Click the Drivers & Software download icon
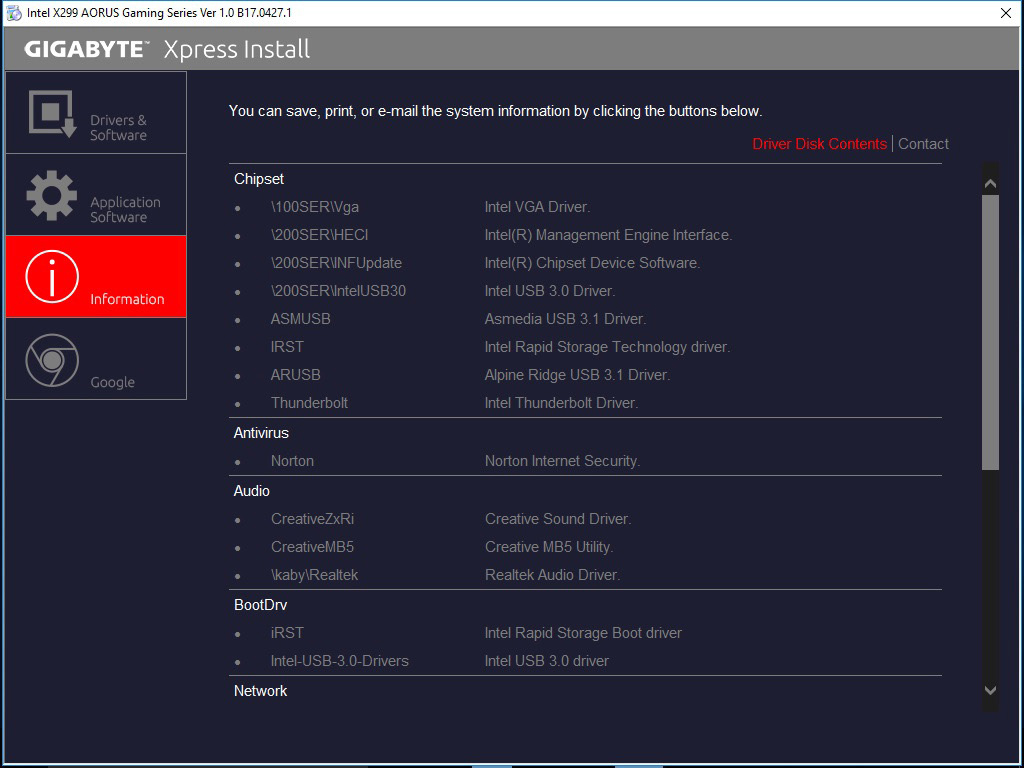1024x768 pixels. click(52, 113)
